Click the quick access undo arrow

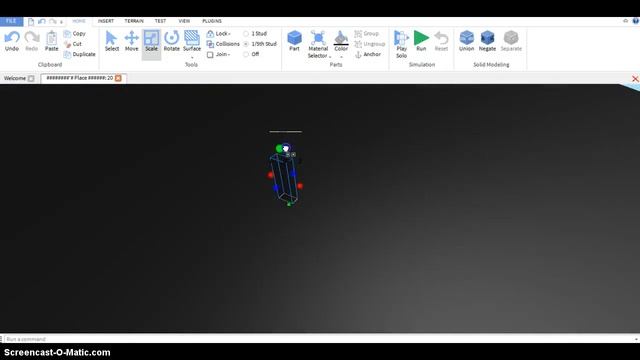click(x=42, y=21)
